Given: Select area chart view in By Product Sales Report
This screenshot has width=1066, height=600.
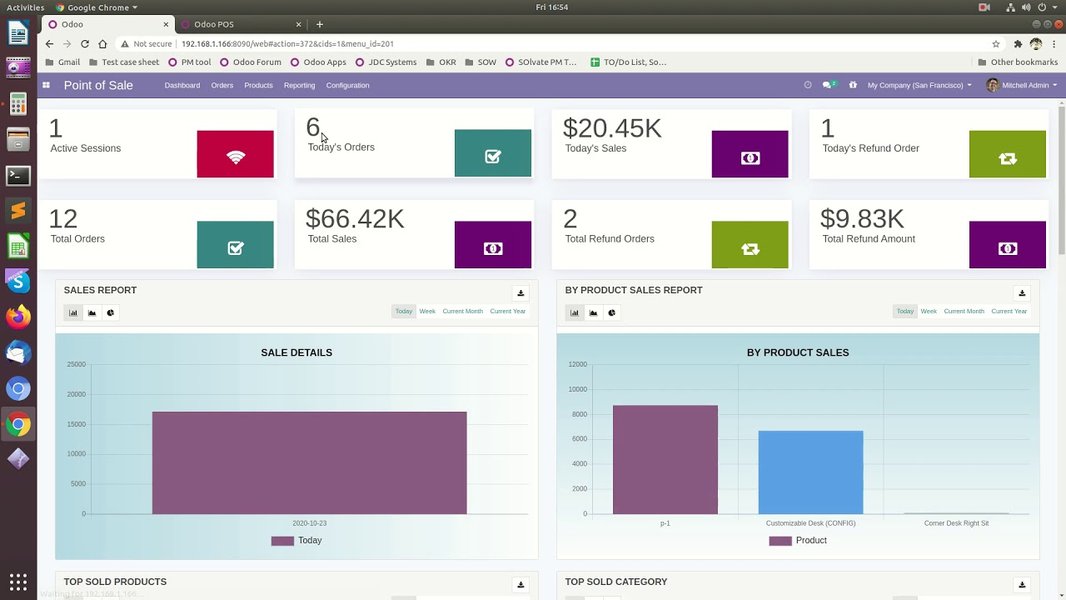Looking at the screenshot, I should (x=593, y=313).
